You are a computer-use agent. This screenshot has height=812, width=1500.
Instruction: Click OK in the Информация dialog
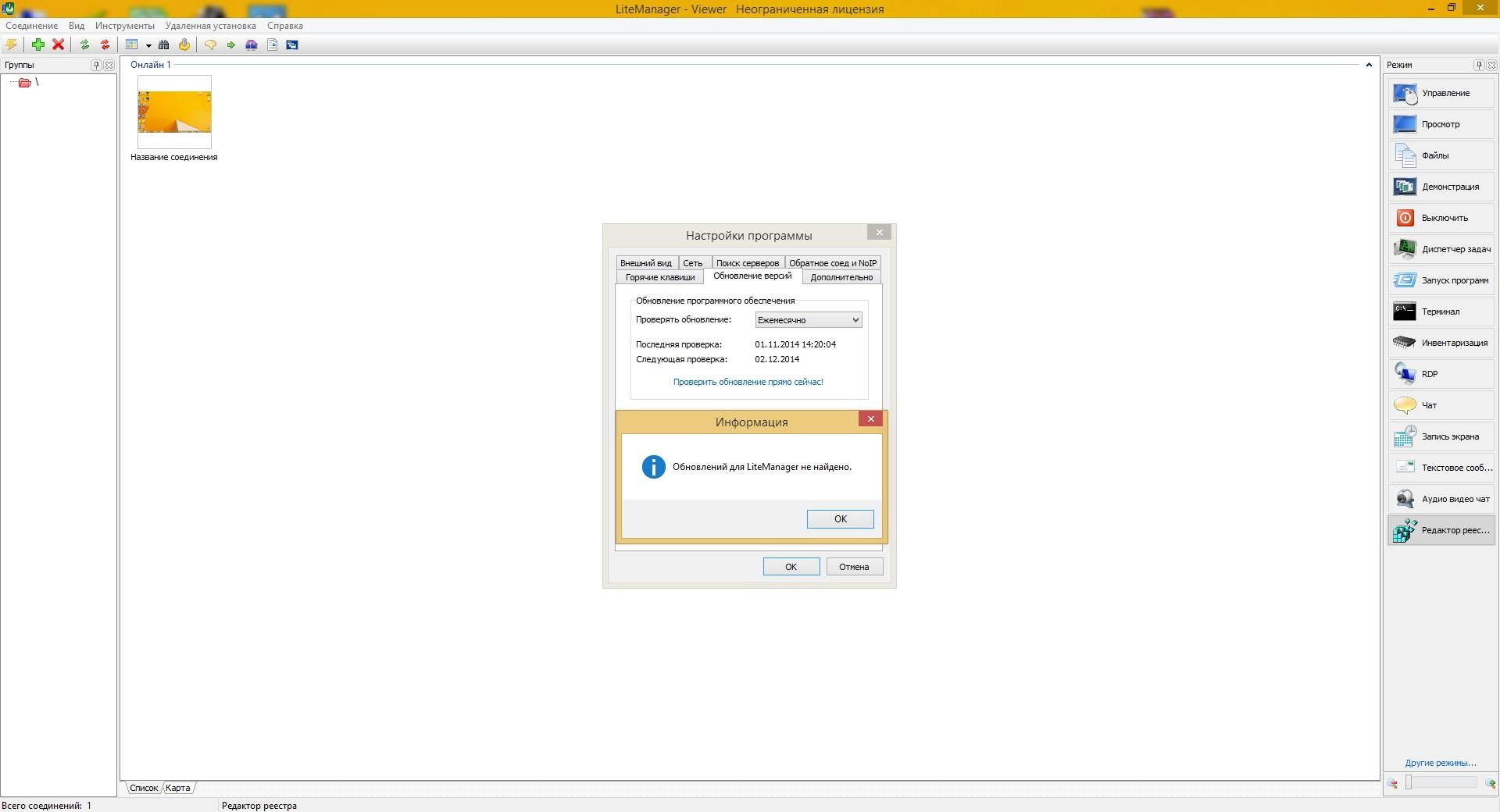click(x=841, y=519)
